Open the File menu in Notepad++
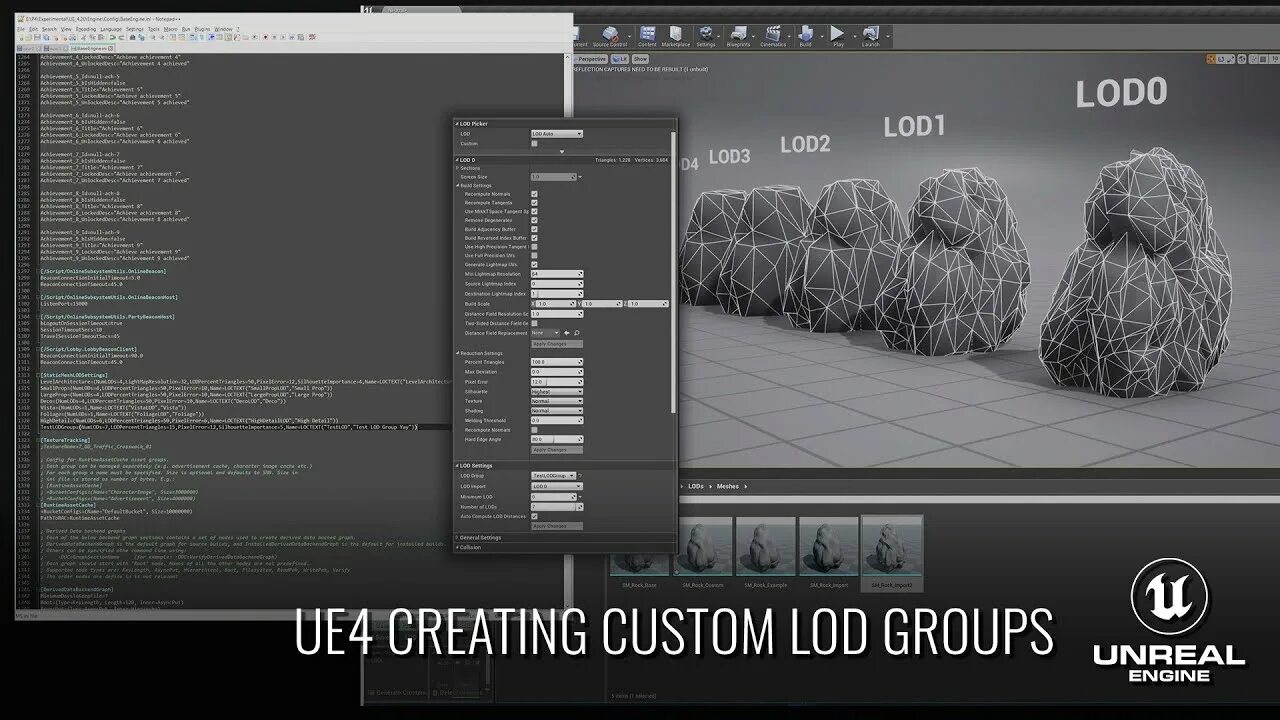This screenshot has height=720, width=1280. tap(22, 29)
